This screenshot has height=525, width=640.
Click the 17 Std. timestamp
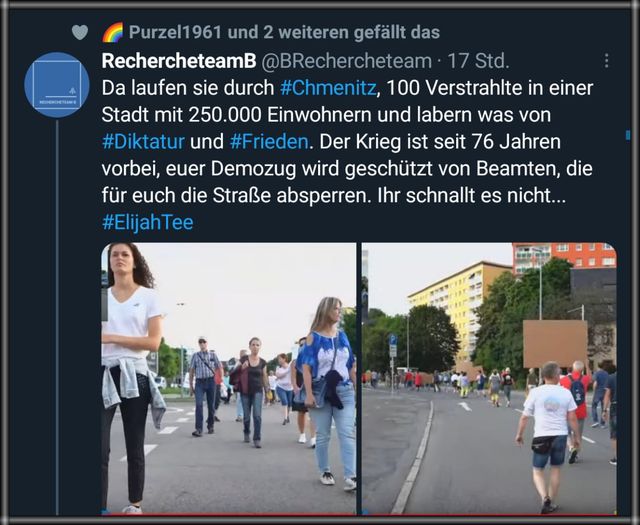pyautogui.click(x=478, y=61)
